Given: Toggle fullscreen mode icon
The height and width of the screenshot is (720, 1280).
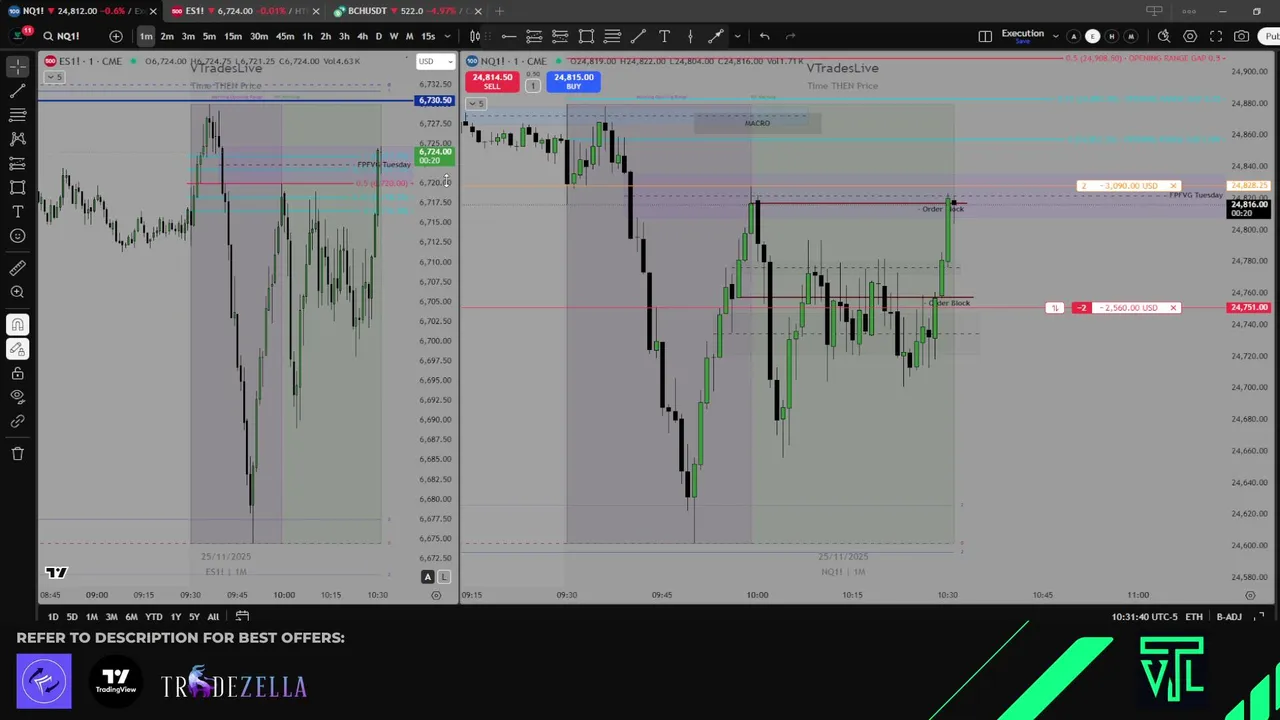Looking at the screenshot, I should 1216,36.
